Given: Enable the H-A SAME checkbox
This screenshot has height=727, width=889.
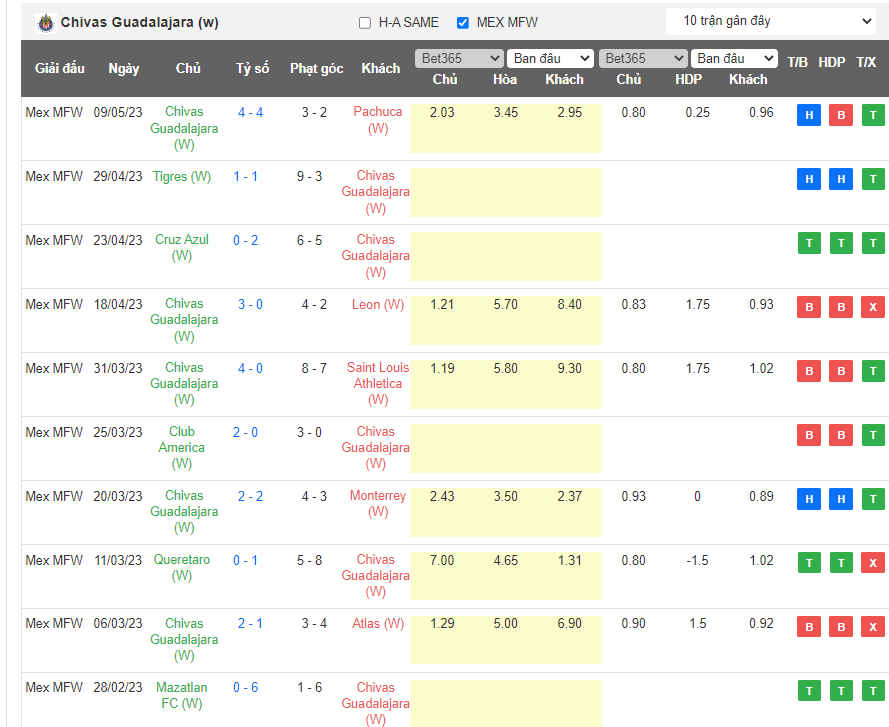Looking at the screenshot, I should coord(364,23).
